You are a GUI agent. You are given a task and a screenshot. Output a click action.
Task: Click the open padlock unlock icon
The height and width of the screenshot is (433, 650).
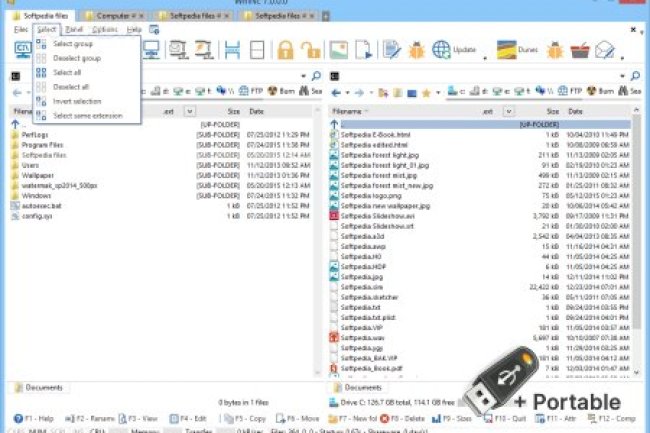tap(310, 50)
